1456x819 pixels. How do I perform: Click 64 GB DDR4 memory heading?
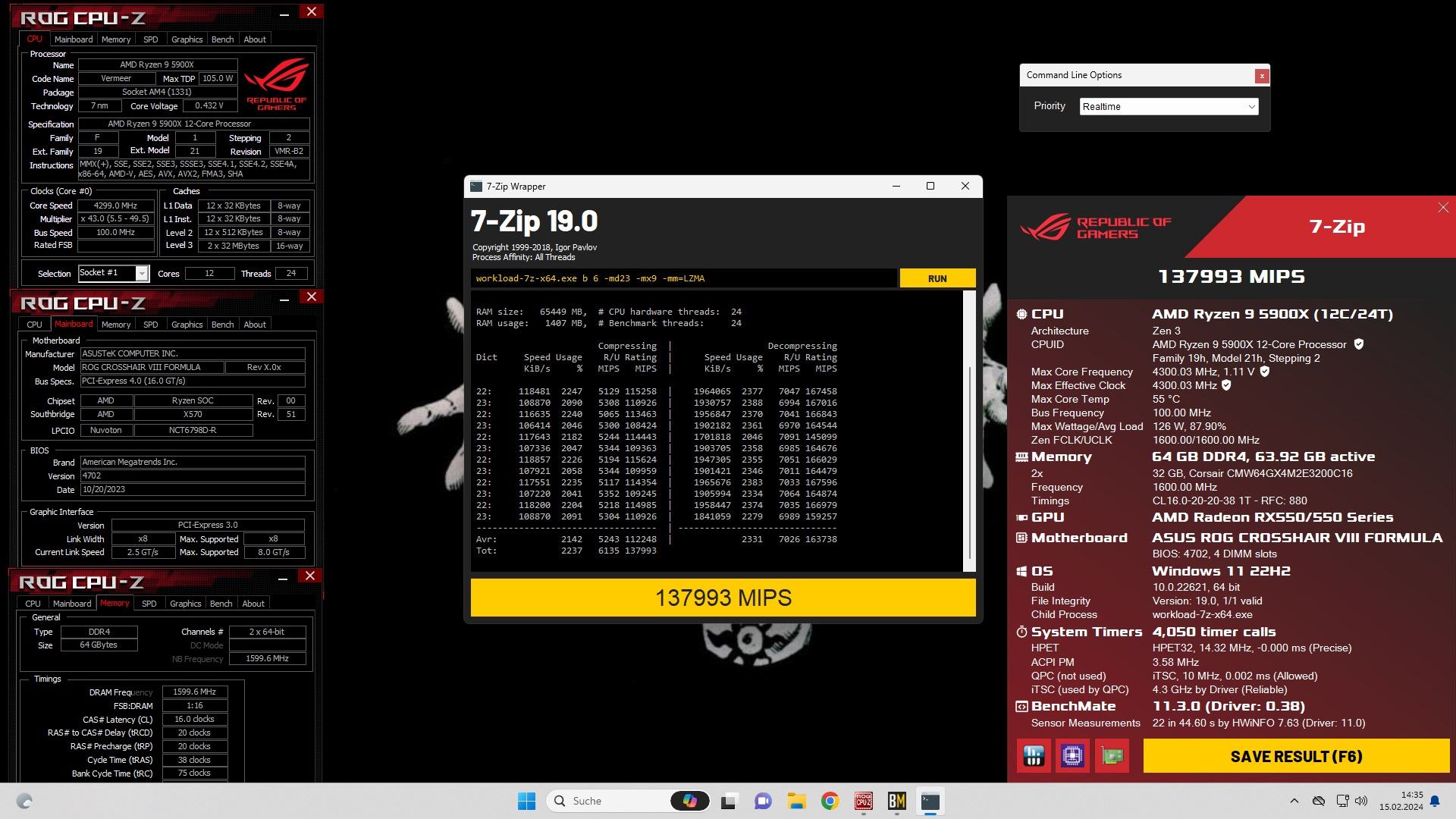coord(1263,457)
